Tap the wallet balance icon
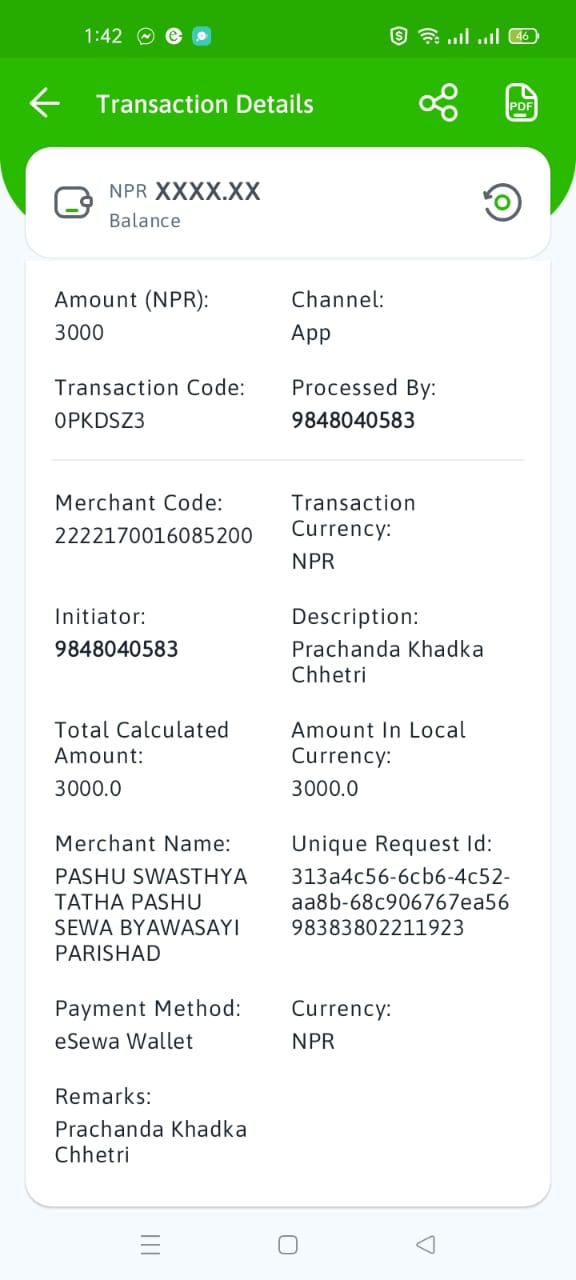 [x=74, y=203]
